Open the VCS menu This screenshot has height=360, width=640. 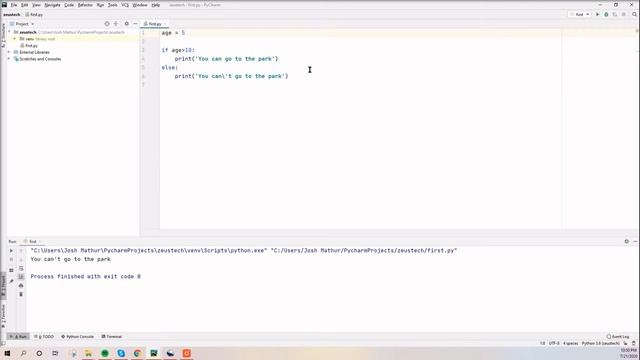coord(125,5)
